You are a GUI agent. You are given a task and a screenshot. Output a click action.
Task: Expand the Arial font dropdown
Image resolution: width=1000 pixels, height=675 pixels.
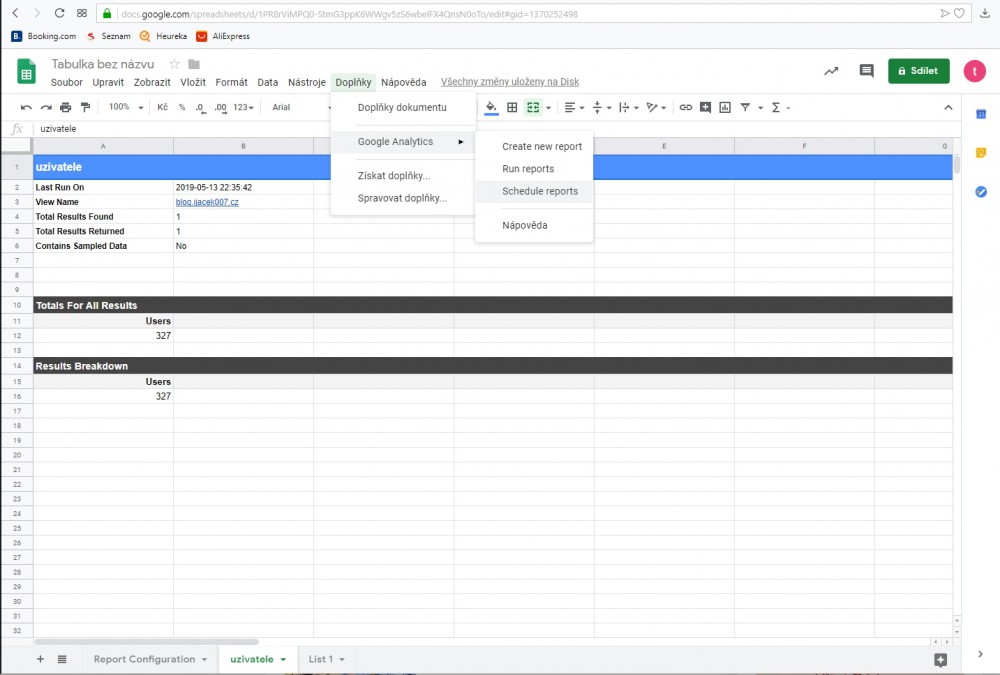click(x=300, y=107)
